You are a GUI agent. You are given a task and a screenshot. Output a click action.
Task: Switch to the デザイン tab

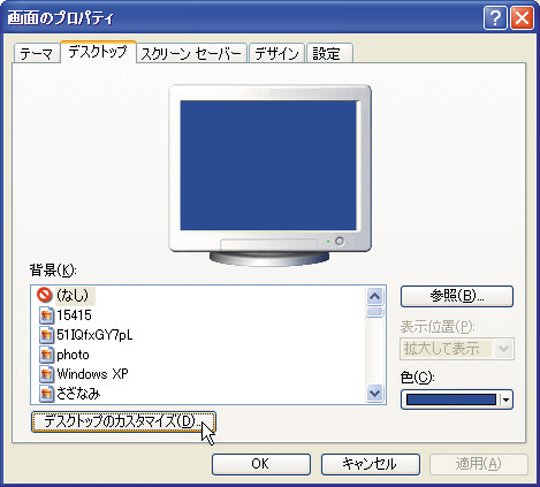point(277,54)
